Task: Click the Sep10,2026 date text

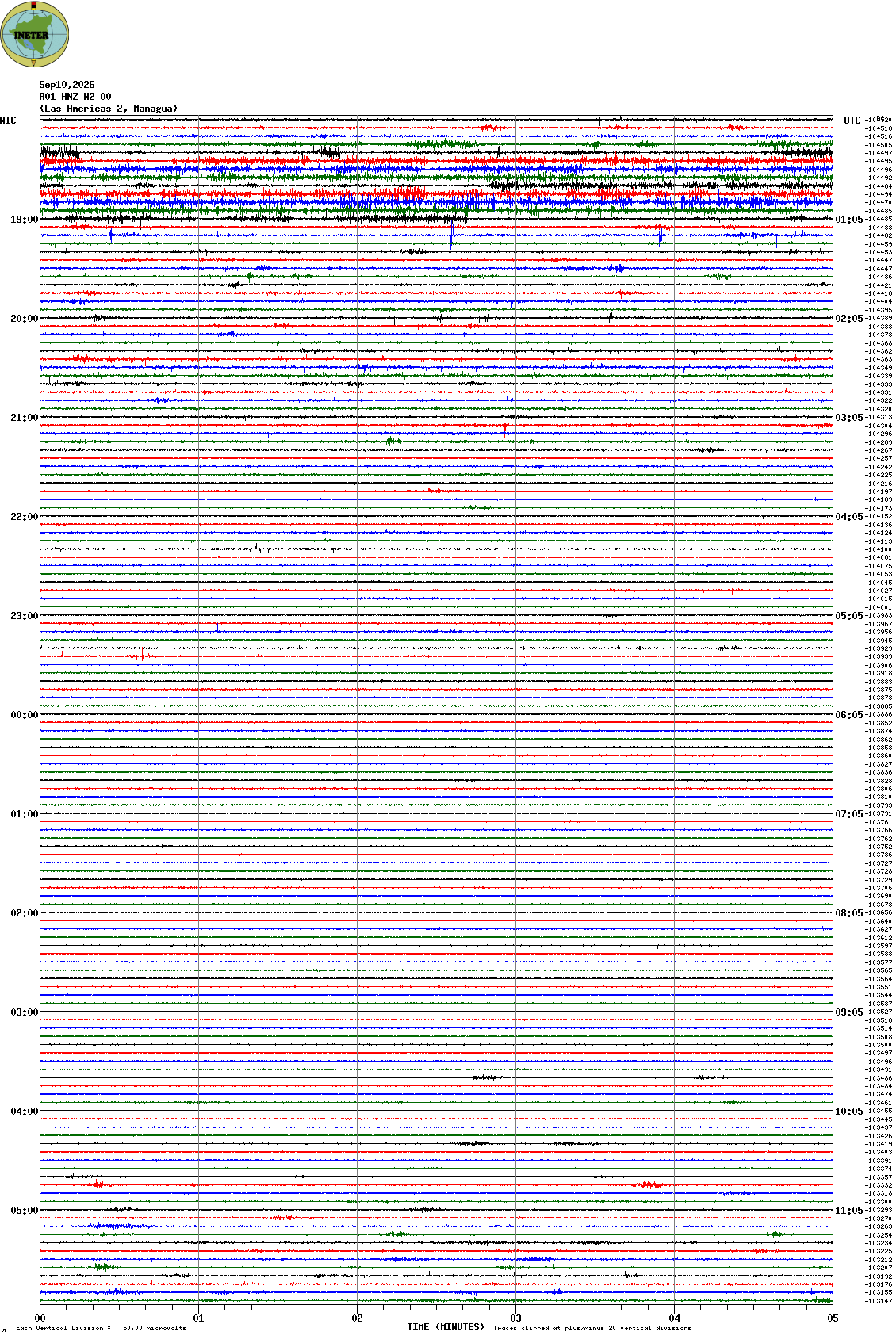Action: tap(67, 85)
